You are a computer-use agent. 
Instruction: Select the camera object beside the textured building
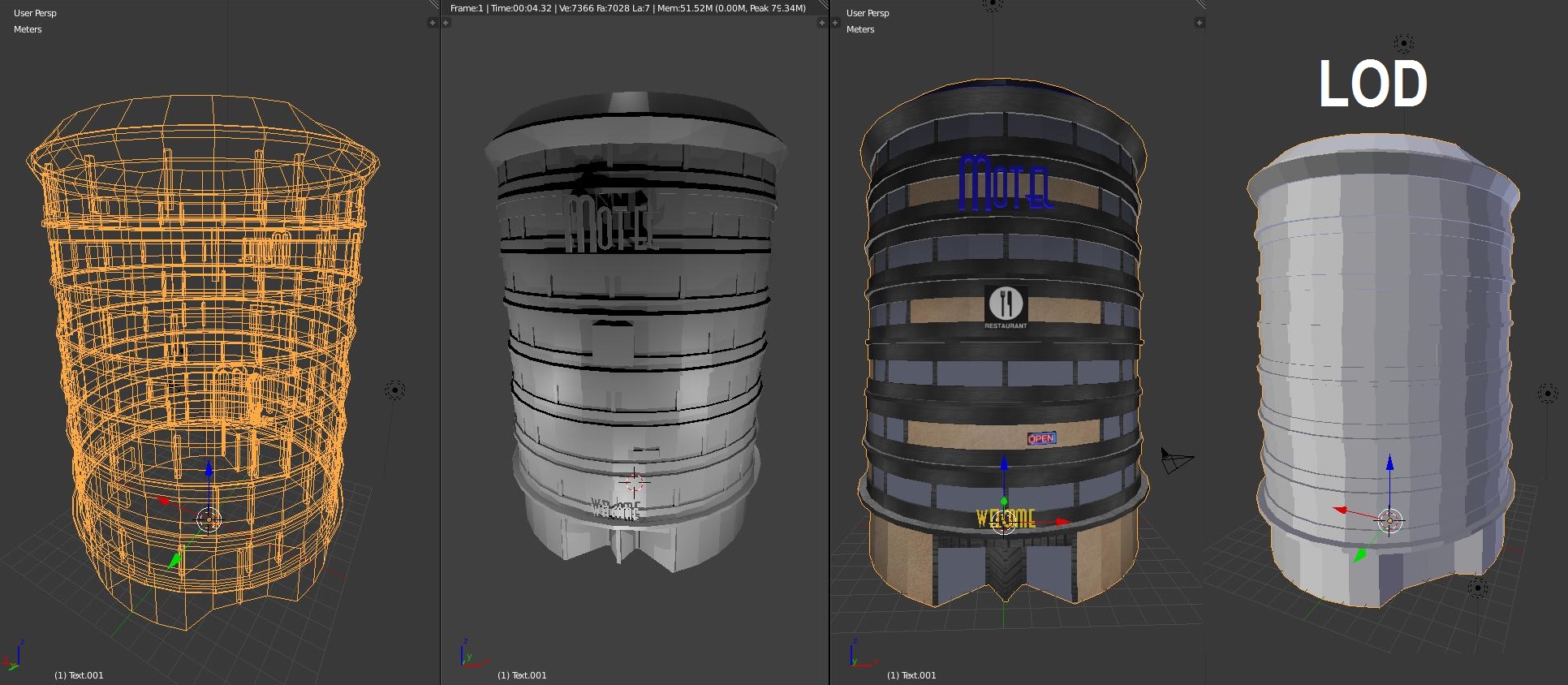1175,461
